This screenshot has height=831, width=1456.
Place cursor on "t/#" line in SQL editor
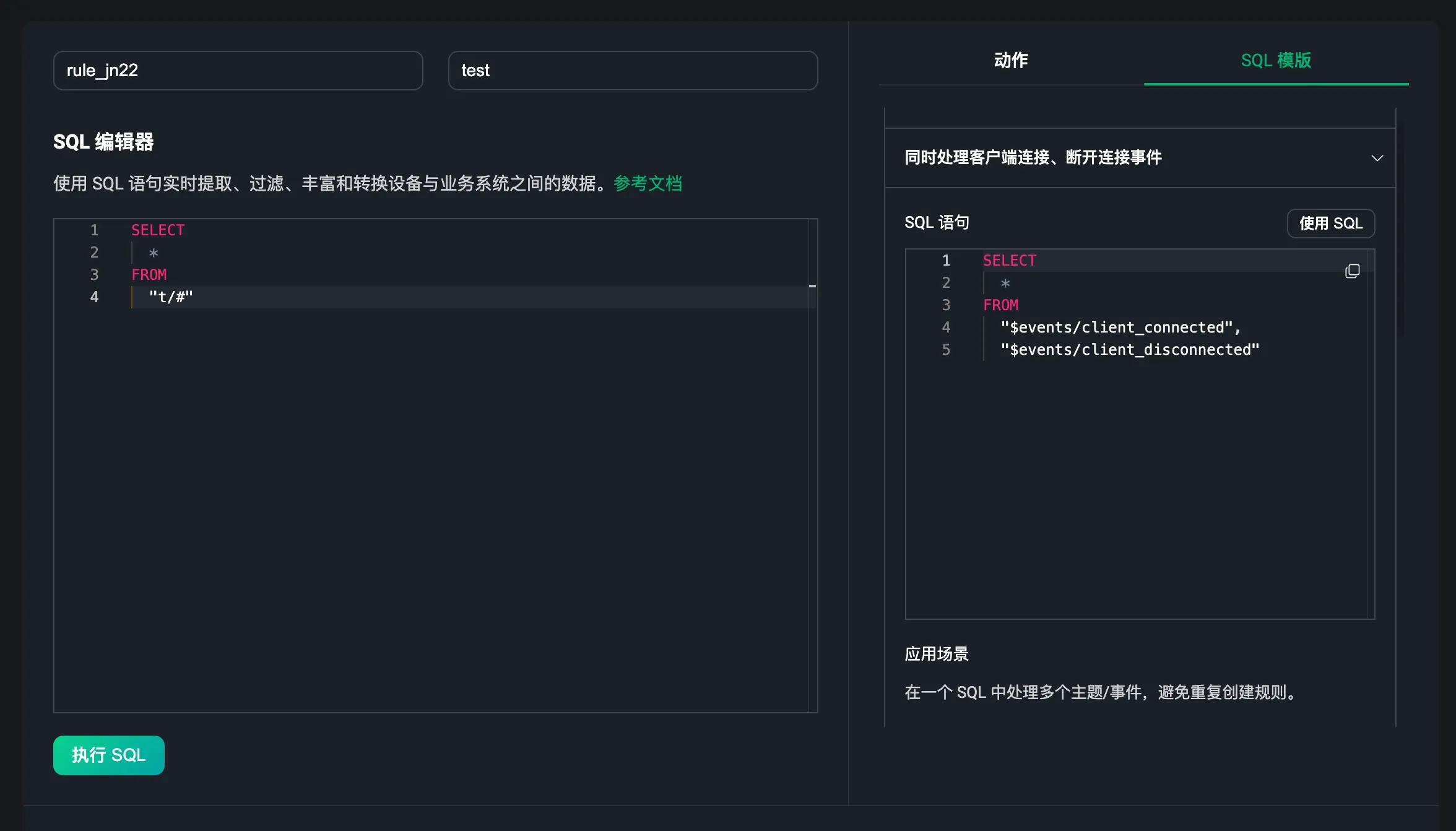tap(171, 297)
